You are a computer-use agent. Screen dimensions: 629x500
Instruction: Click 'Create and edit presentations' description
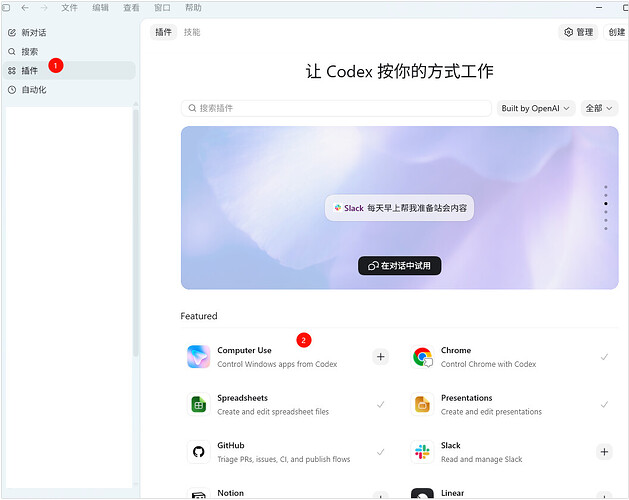point(491,412)
